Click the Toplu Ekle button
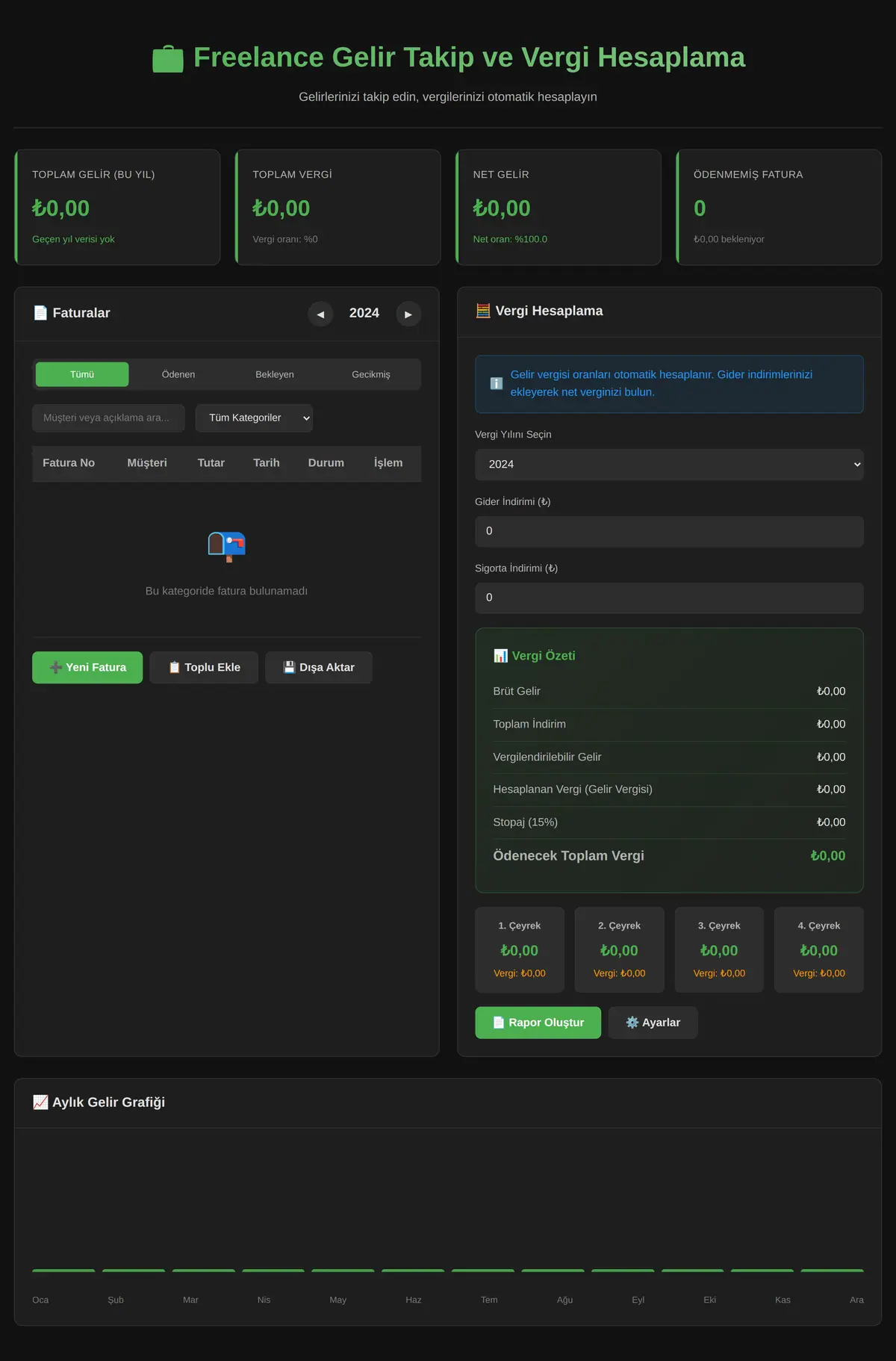896x1361 pixels. tap(204, 668)
